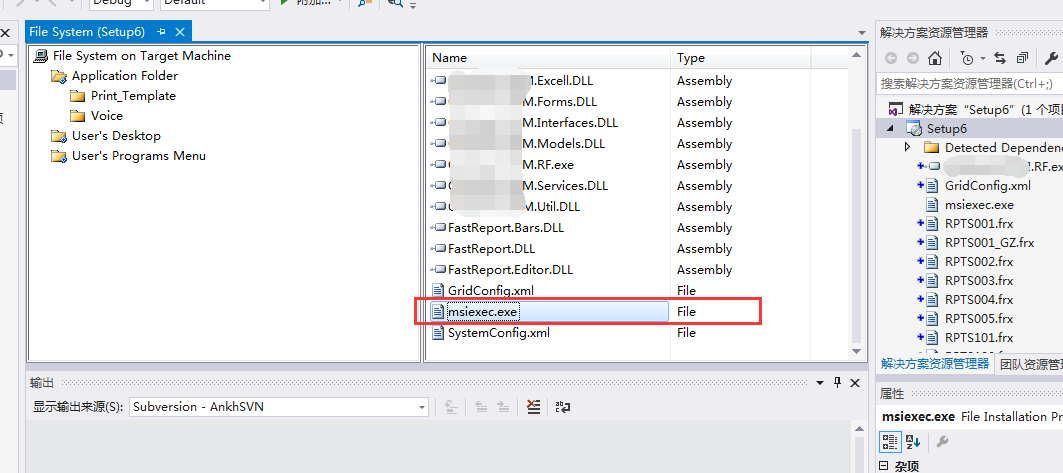Viewport: 1063px width, 473px height.
Task: Select the Application Folder tree node
Action: 125,76
